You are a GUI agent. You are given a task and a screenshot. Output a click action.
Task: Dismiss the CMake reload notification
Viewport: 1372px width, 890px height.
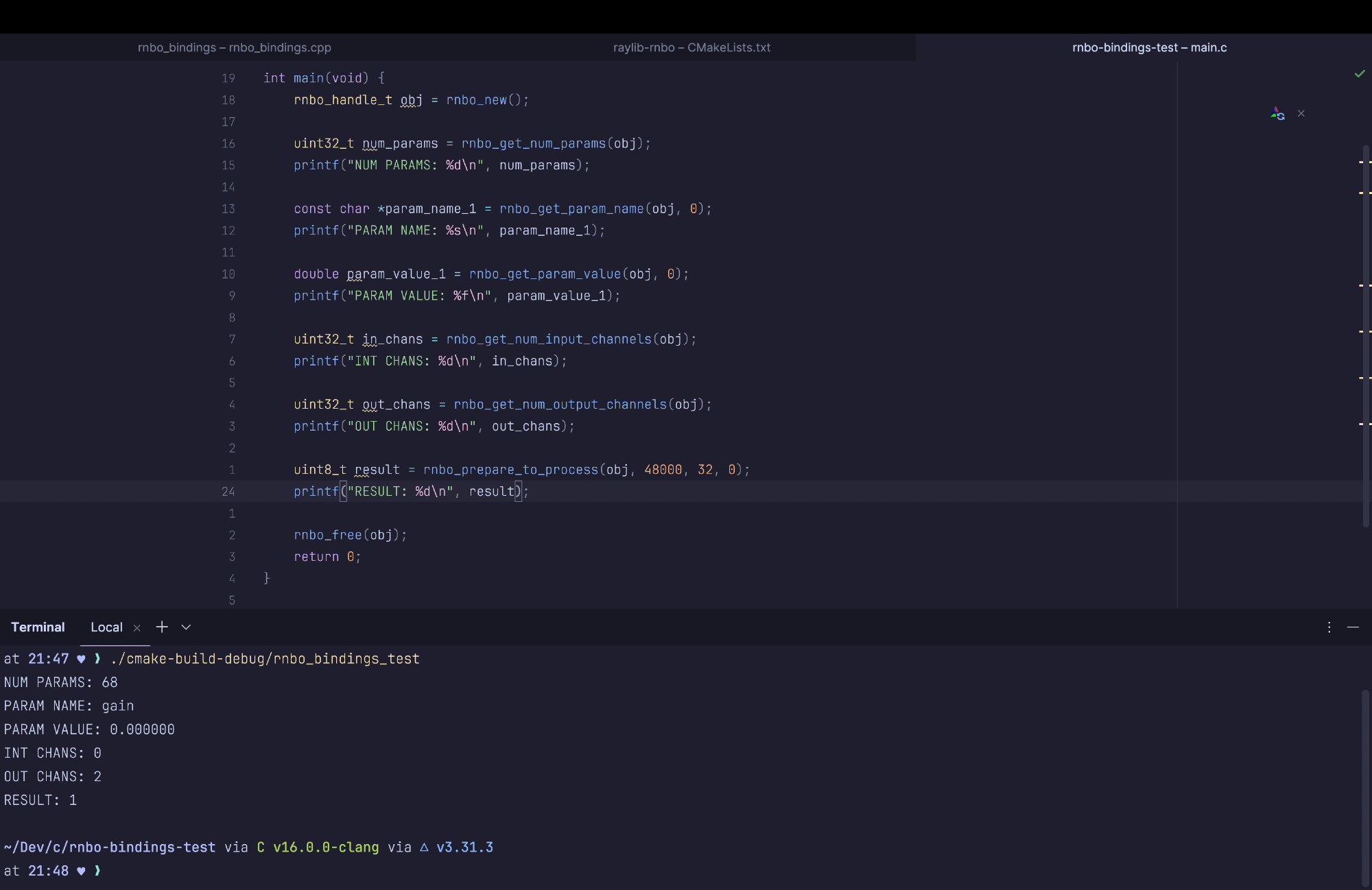pos(1301,113)
